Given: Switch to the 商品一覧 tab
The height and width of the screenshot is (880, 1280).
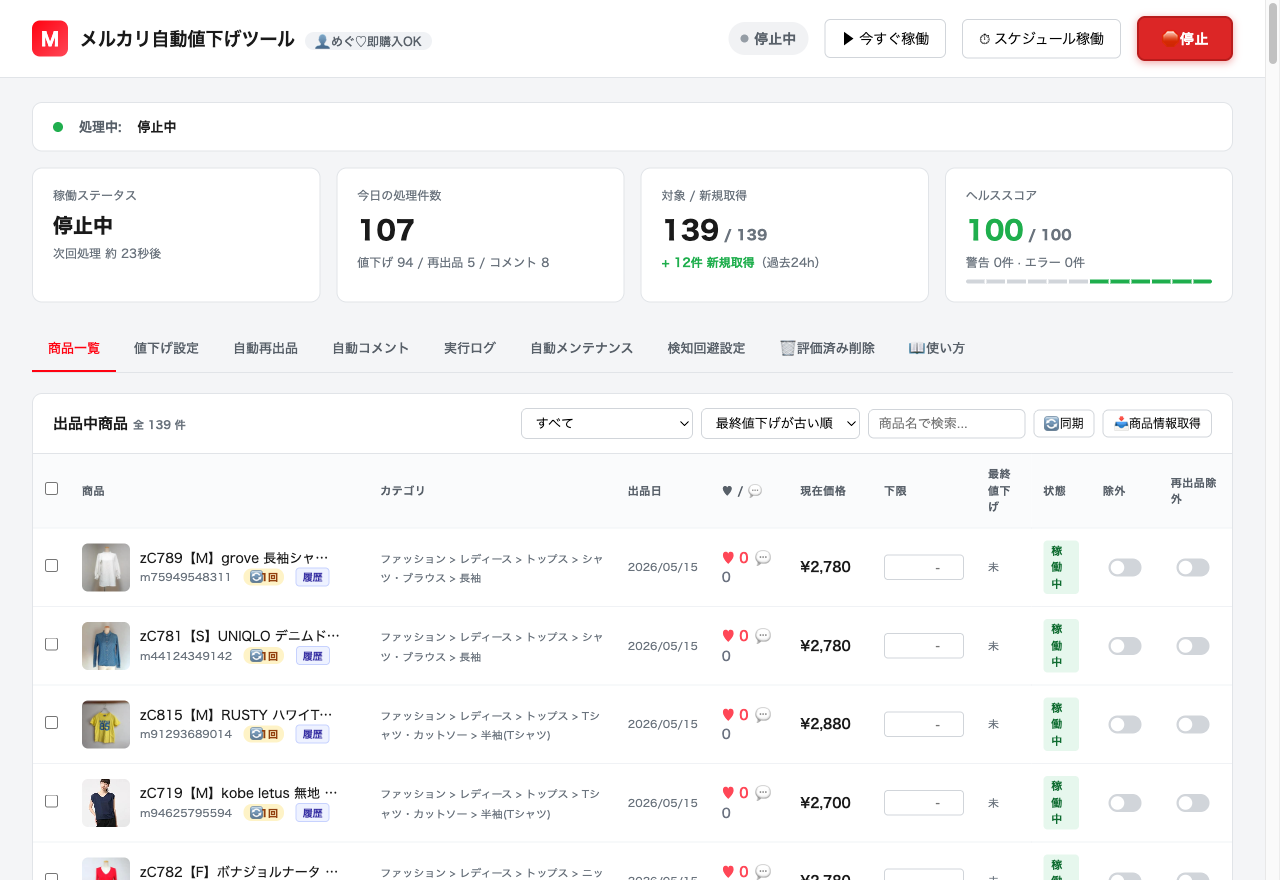Looking at the screenshot, I should pyautogui.click(x=74, y=348).
